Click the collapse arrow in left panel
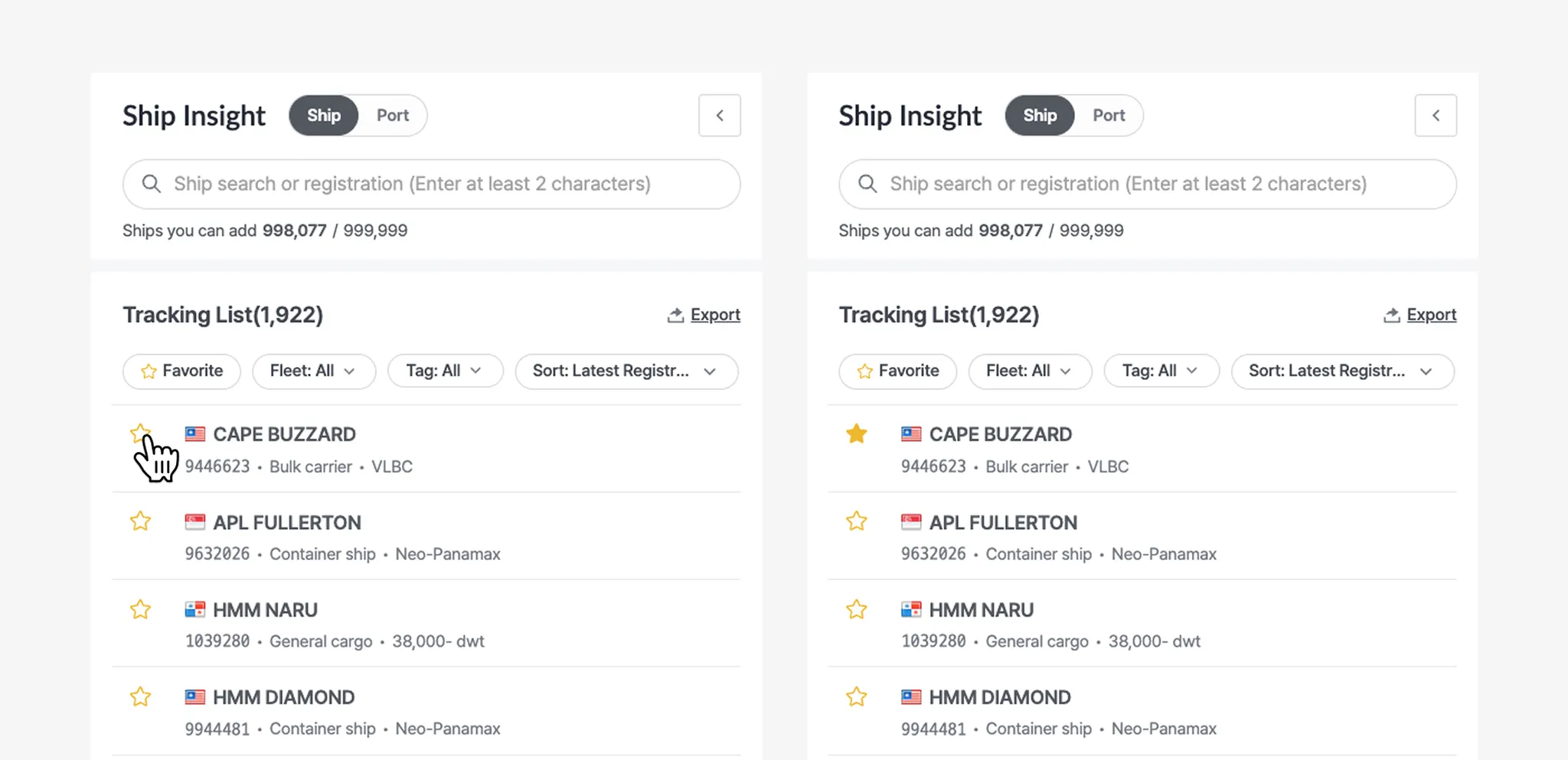 point(719,116)
